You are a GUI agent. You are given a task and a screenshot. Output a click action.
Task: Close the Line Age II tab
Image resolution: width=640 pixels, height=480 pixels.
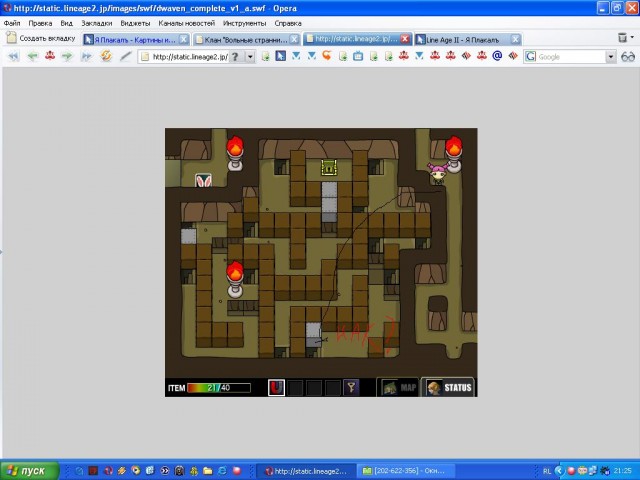click(x=516, y=39)
